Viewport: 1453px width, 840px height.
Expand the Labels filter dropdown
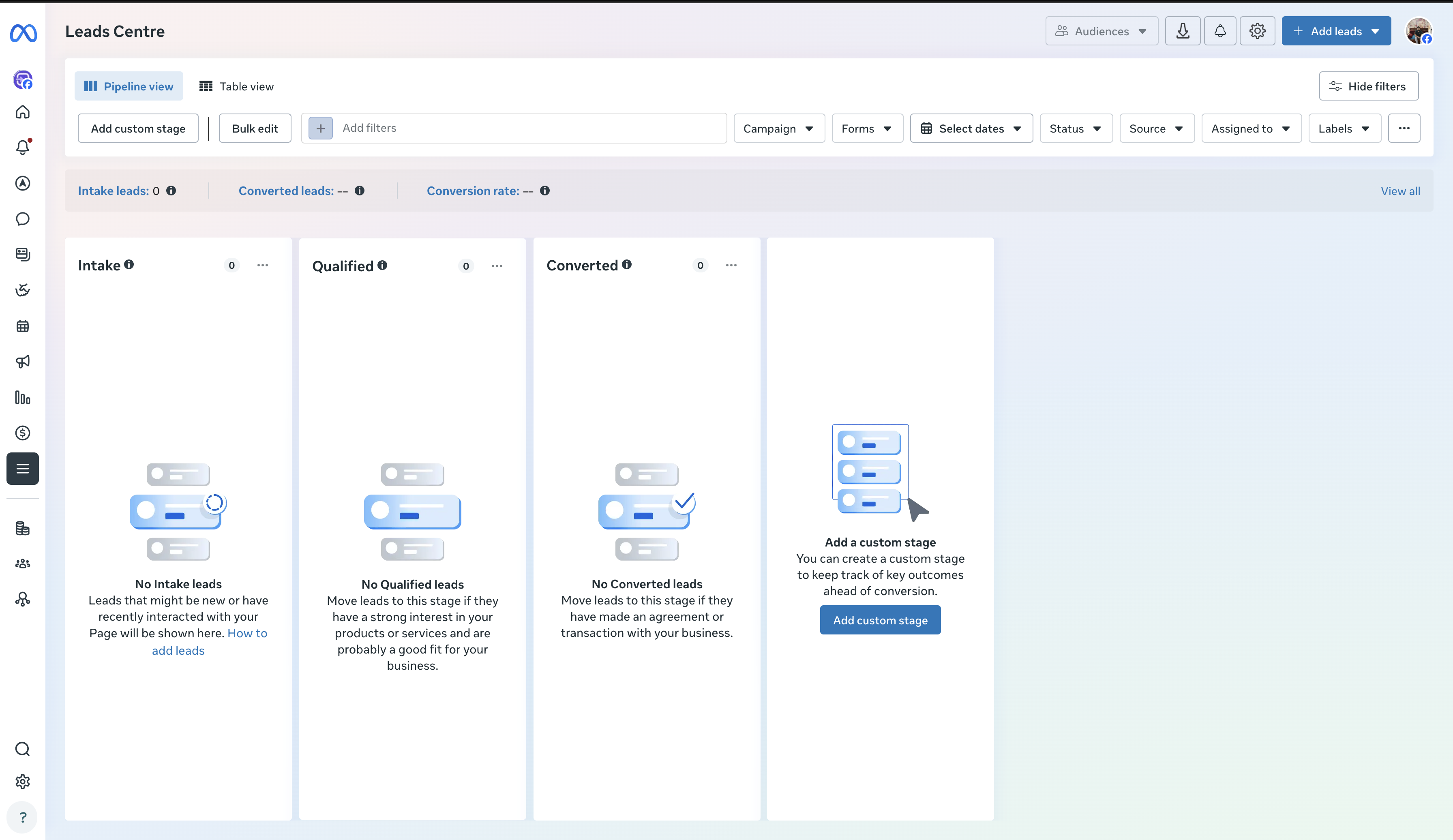[x=1345, y=128]
